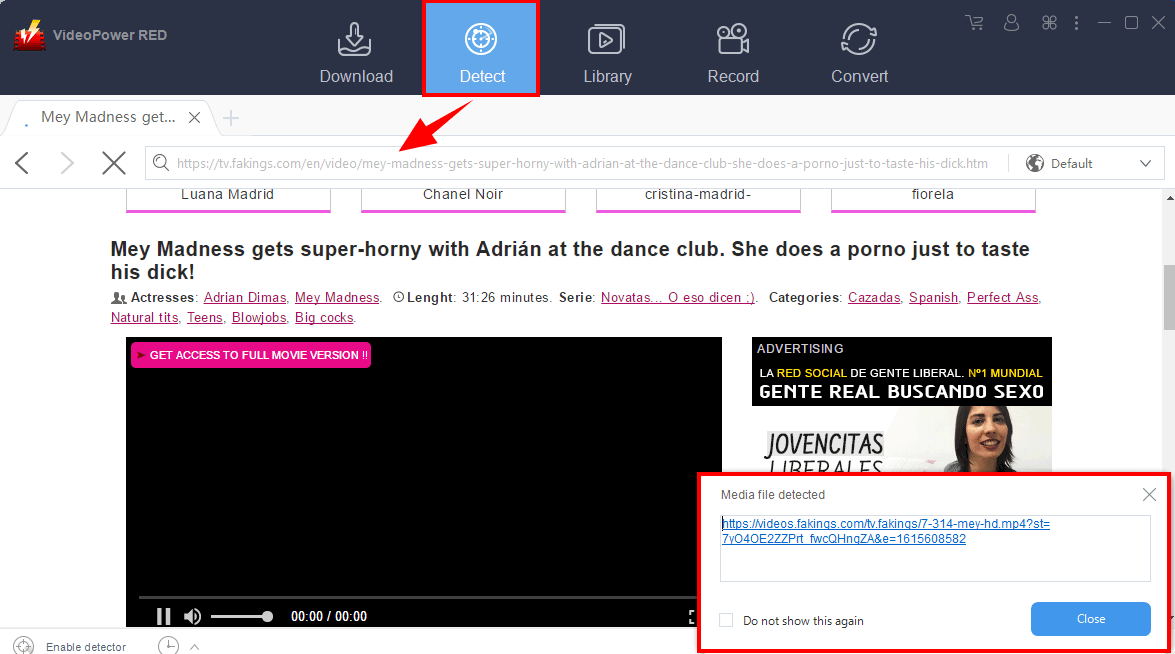Add a new browser tab
Screen dimensions: 1175x654
tap(231, 118)
